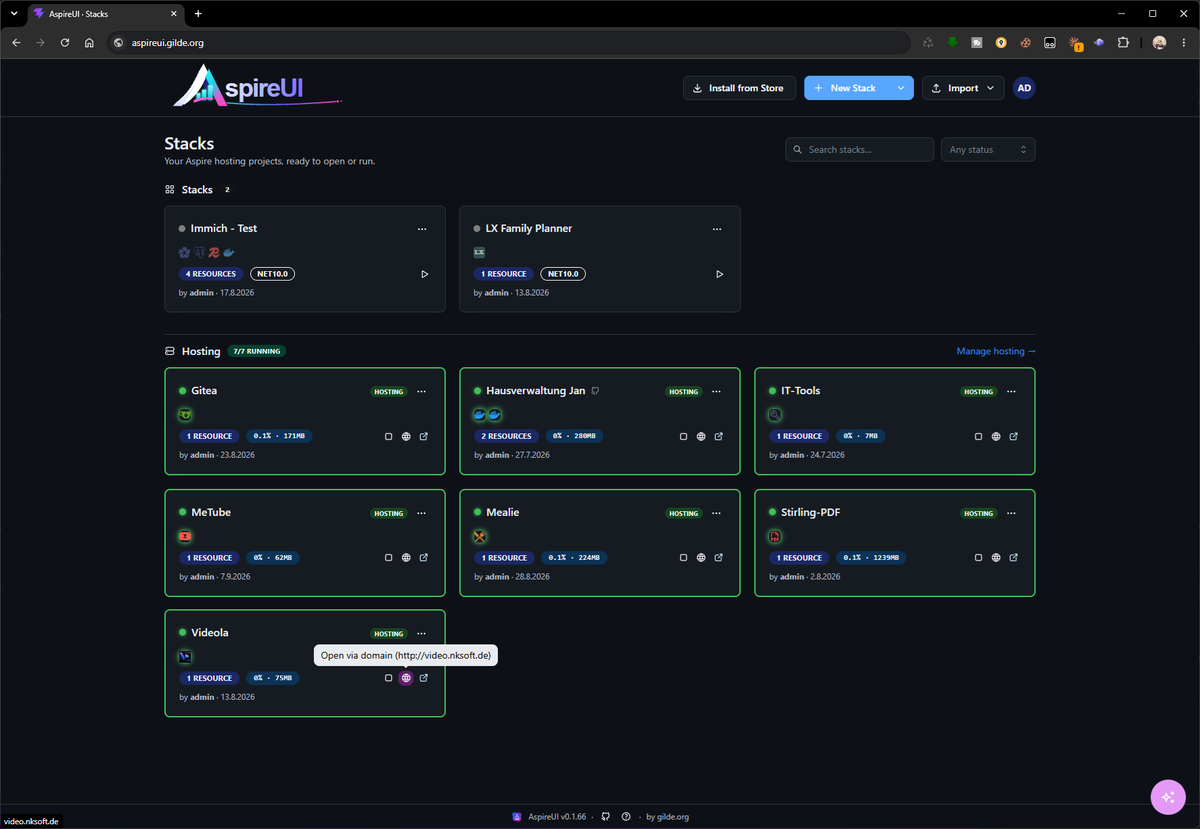This screenshot has height=829, width=1200.
Task: Click the NET10.0 badge on Immich - Test
Action: point(272,274)
